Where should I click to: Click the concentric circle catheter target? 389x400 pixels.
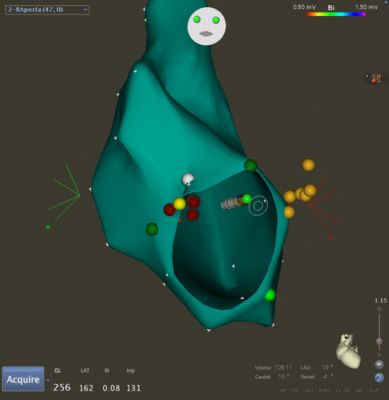(258, 206)
